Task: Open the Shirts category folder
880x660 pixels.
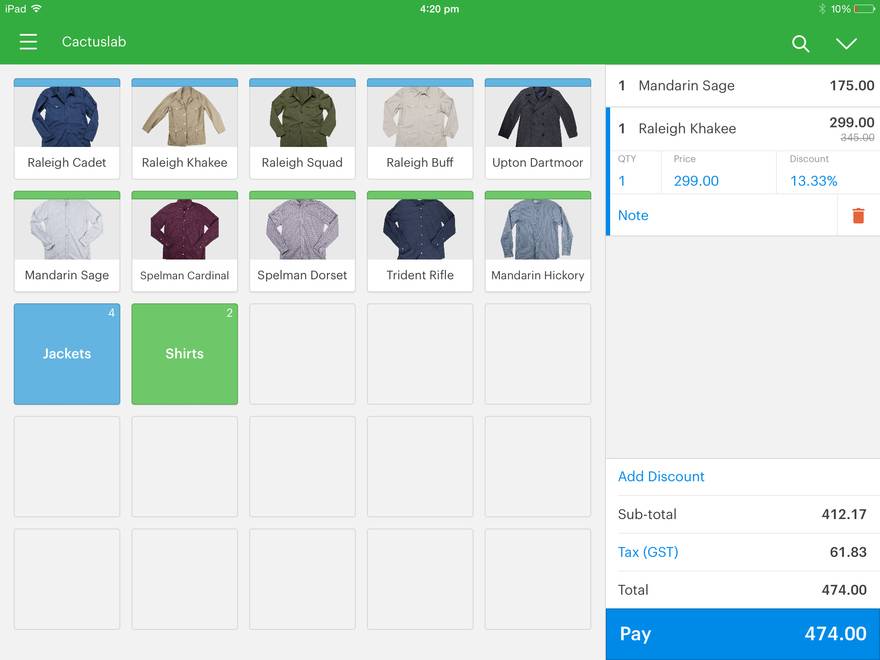Action: point(185,354)
